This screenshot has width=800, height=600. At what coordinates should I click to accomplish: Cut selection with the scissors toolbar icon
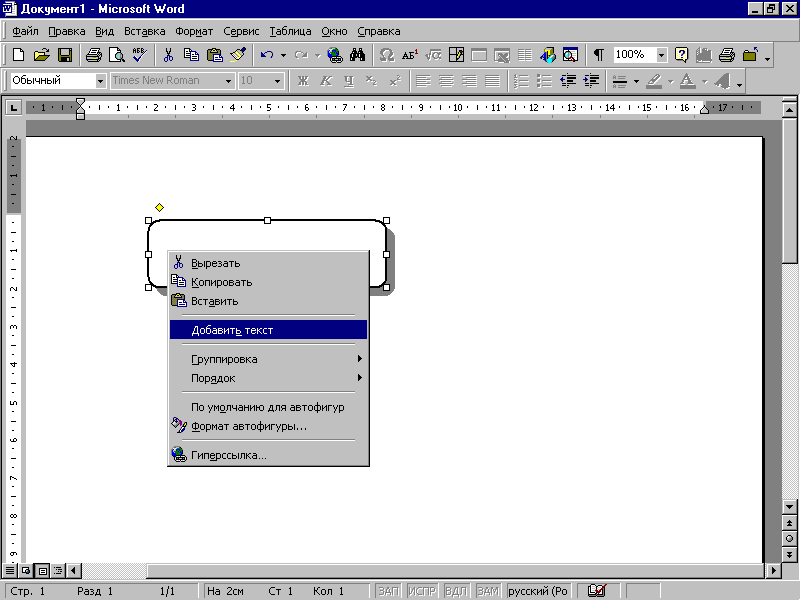(168, 55)
